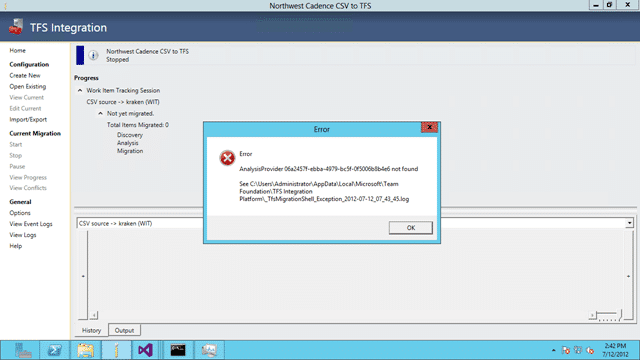
Task: Close the Error dialog with X
Action: 429,127
